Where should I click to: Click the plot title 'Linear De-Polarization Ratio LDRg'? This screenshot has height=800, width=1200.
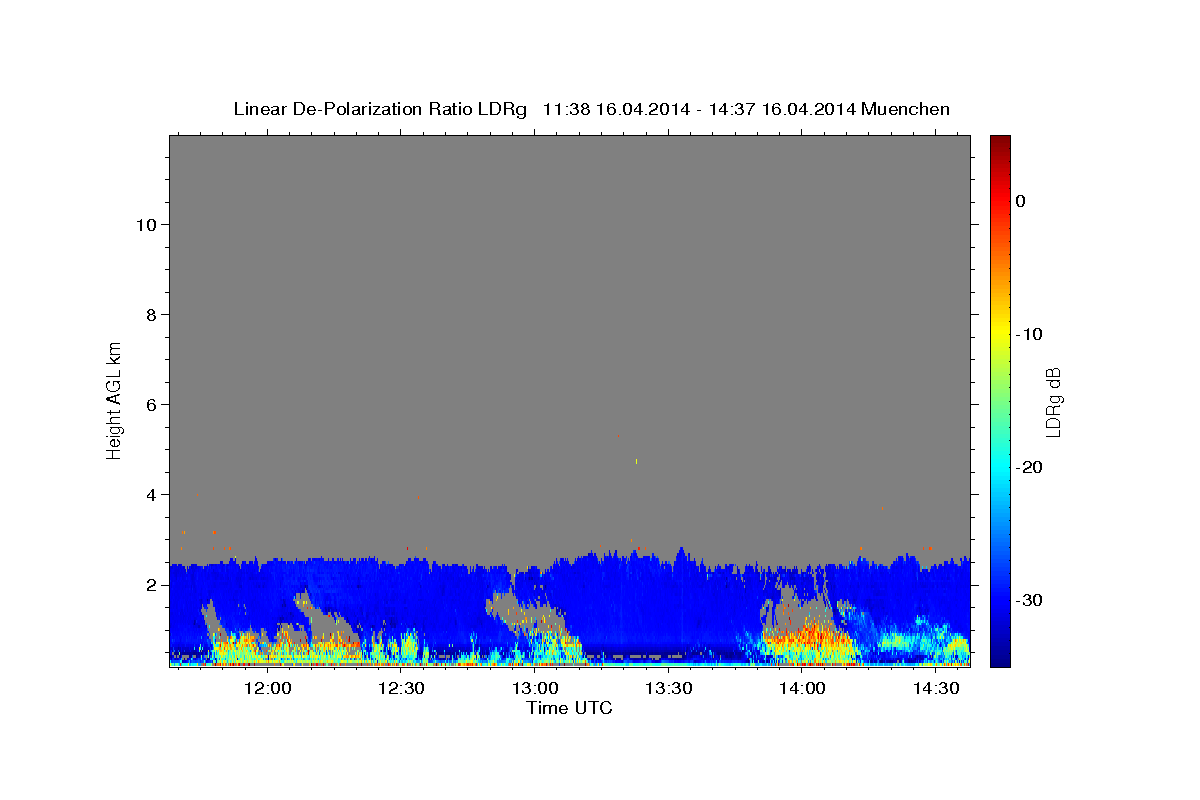click(x=380, y=109)
